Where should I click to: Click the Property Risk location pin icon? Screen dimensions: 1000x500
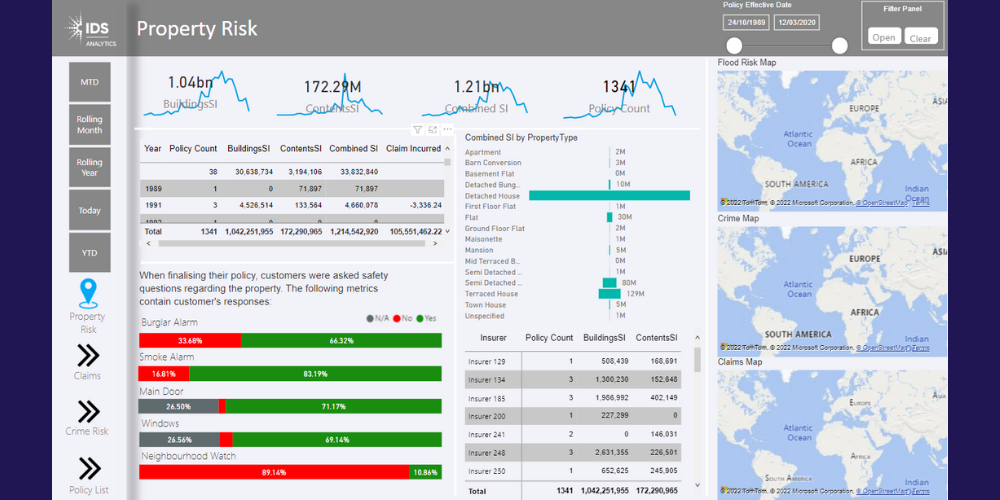pos(88,293)
